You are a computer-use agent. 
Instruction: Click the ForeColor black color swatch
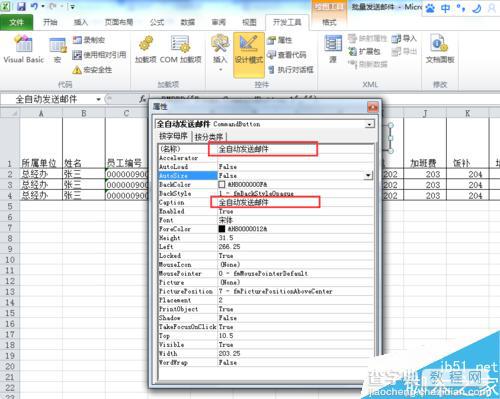222,229
